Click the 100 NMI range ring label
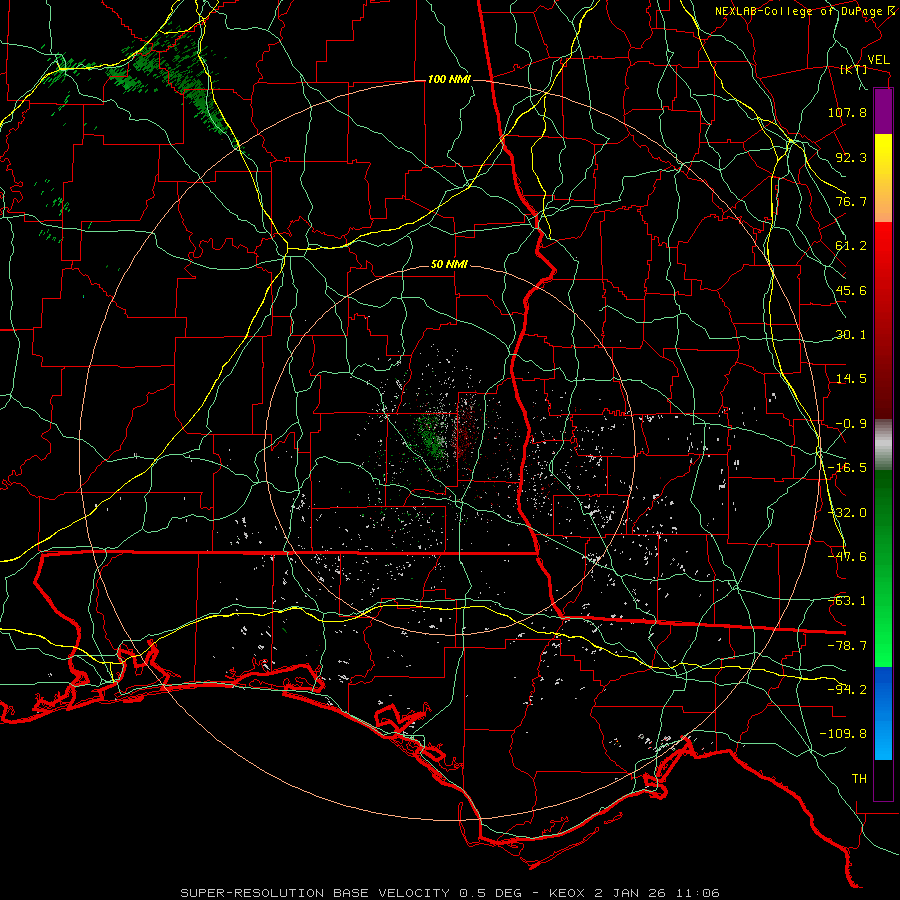This screenshot has height=900, width=900. point(449,79)
